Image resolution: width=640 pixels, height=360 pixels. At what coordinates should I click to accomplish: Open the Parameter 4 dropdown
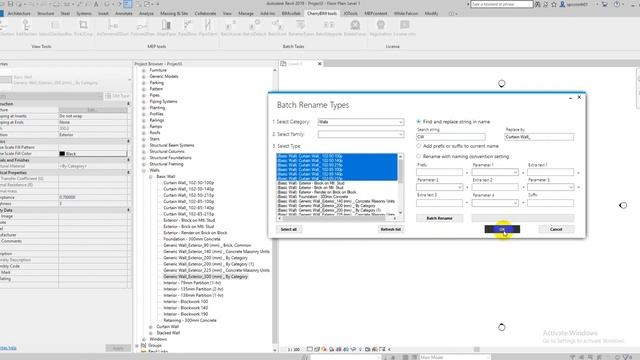pyautogui.click(x=495, y=203)
